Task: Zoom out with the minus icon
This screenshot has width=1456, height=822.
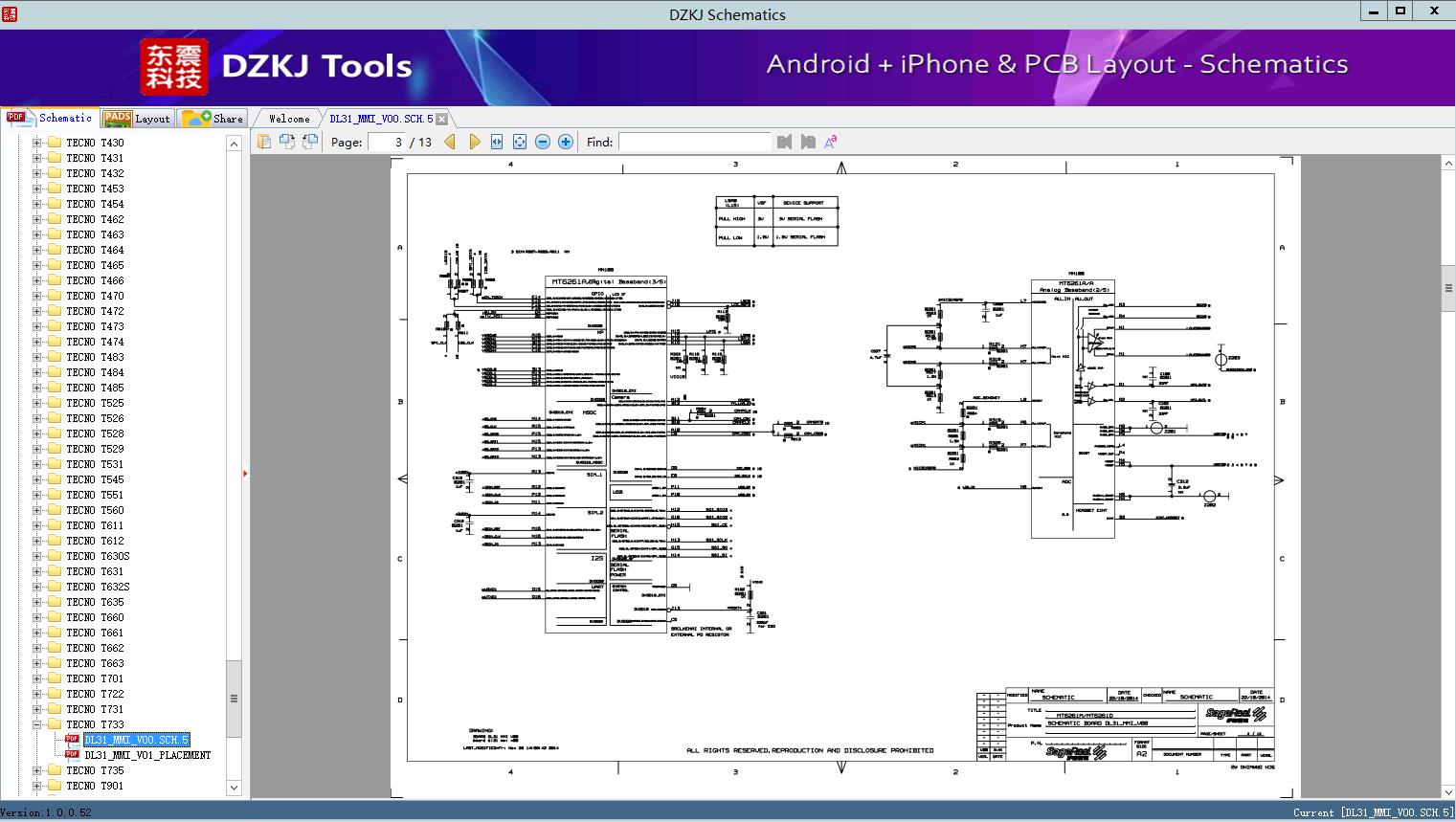Action: click(543, 142)
